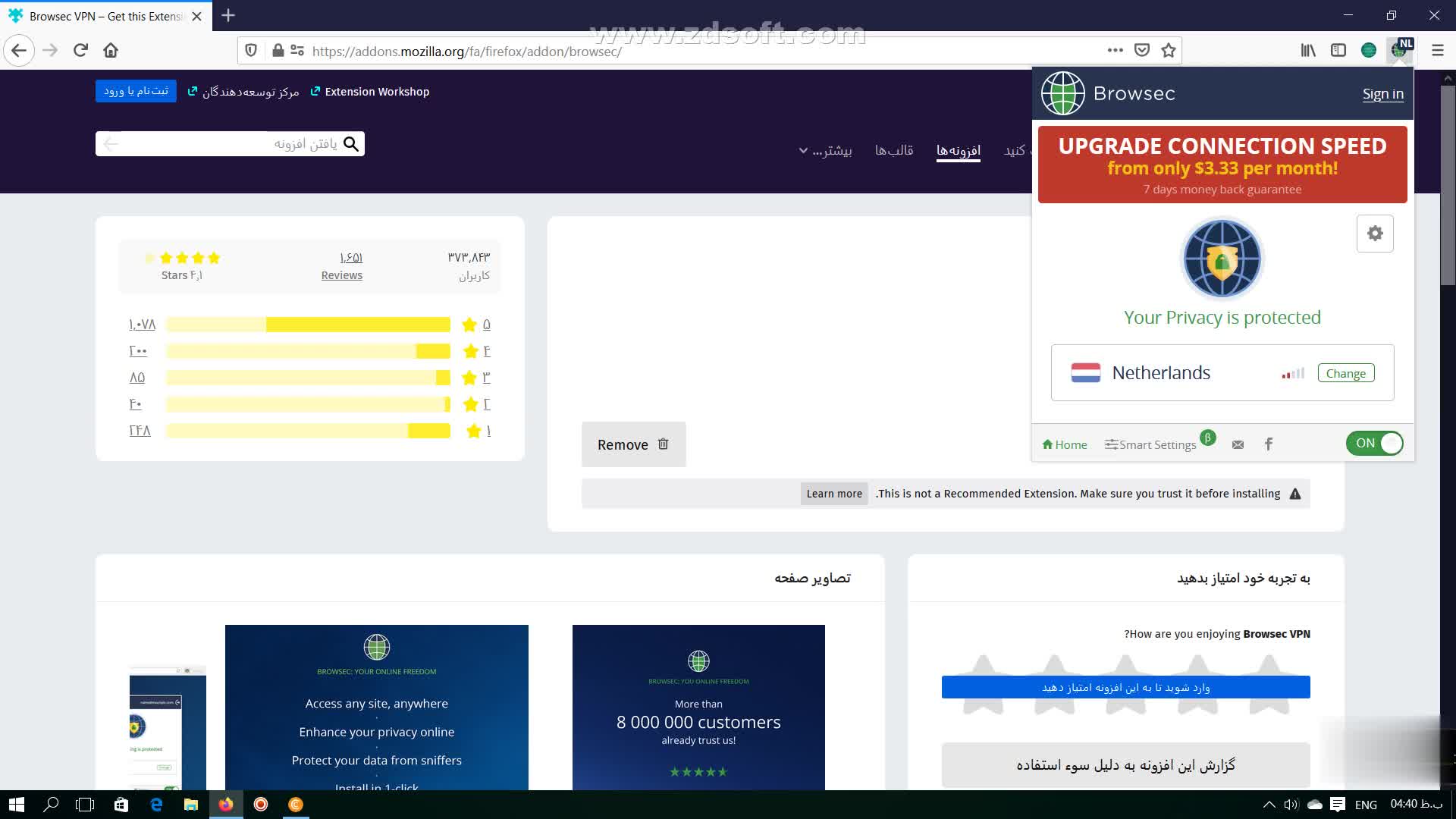Open Firefox hamburger menu

click(x=1437, y=50)
